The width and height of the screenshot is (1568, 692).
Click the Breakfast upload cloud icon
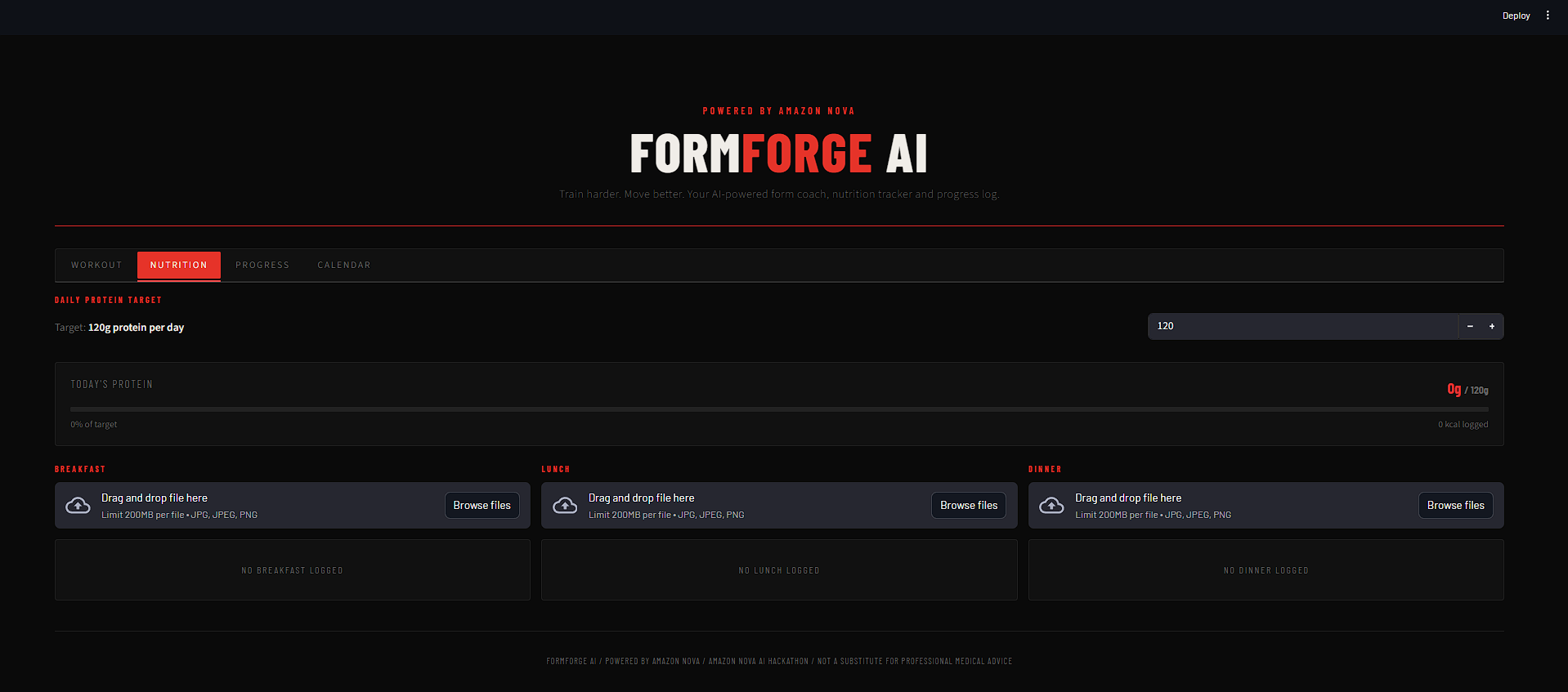[x=78, y=506]
